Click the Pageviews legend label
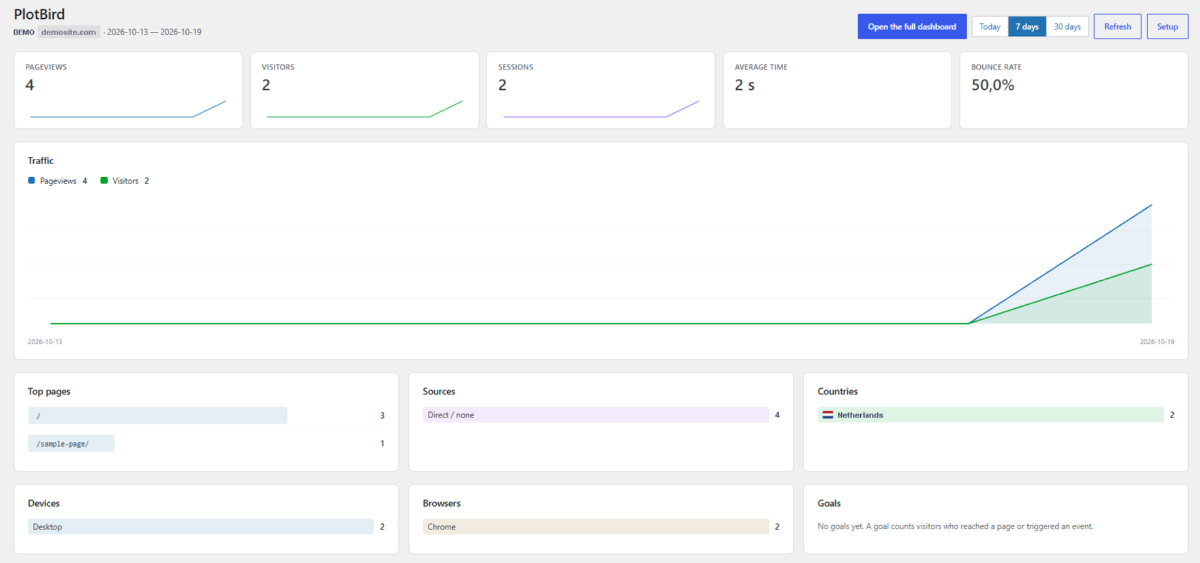This screenshot has height=563, width=1200. click(57, 181)
